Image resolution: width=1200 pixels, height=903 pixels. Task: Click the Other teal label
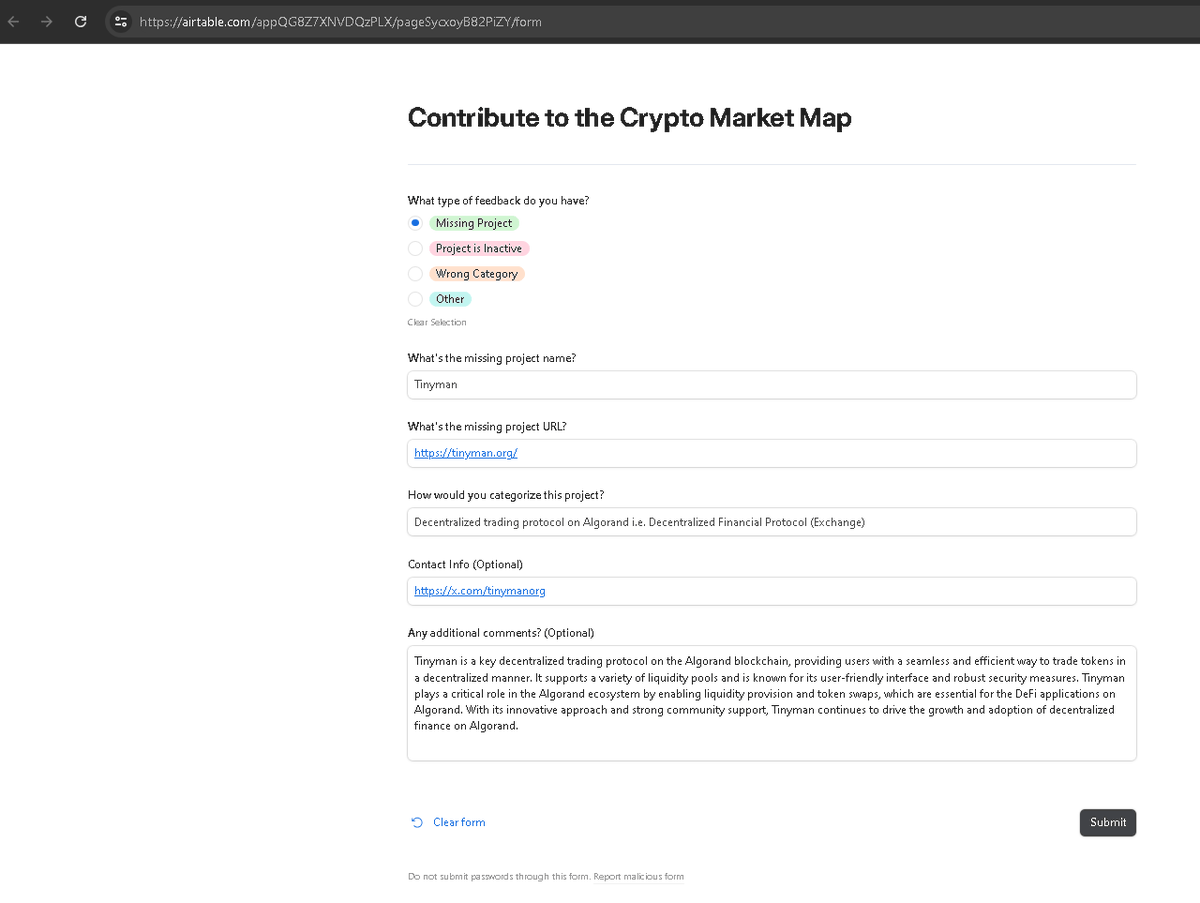pos(450,299)
